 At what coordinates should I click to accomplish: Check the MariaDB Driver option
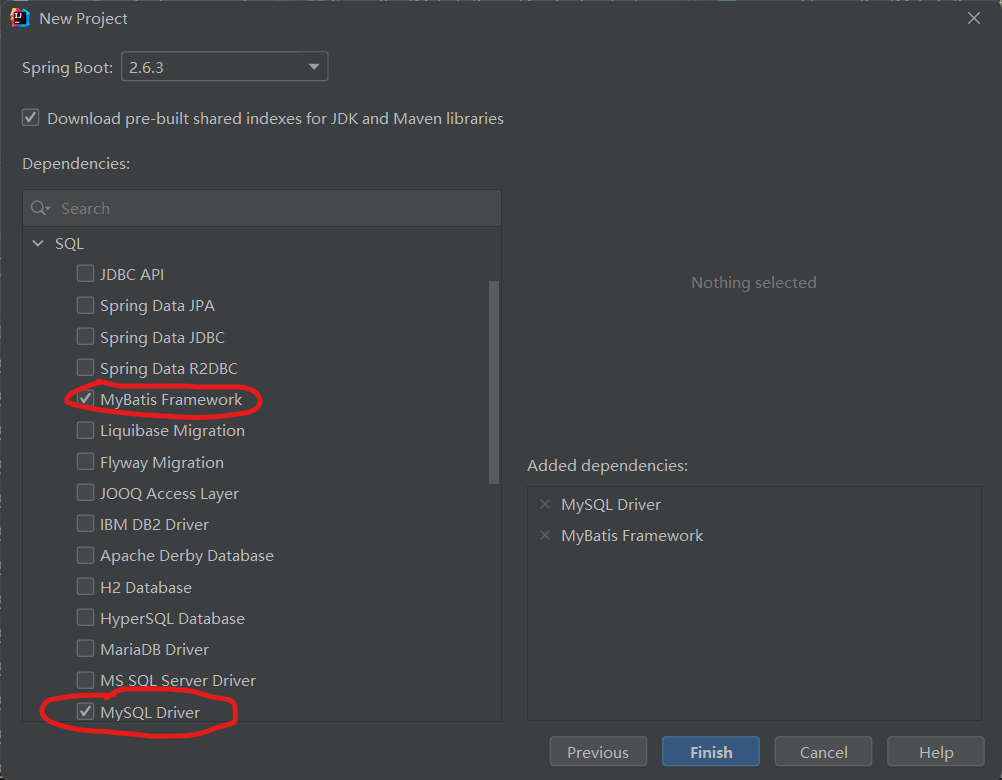click(x=85, y=648)
